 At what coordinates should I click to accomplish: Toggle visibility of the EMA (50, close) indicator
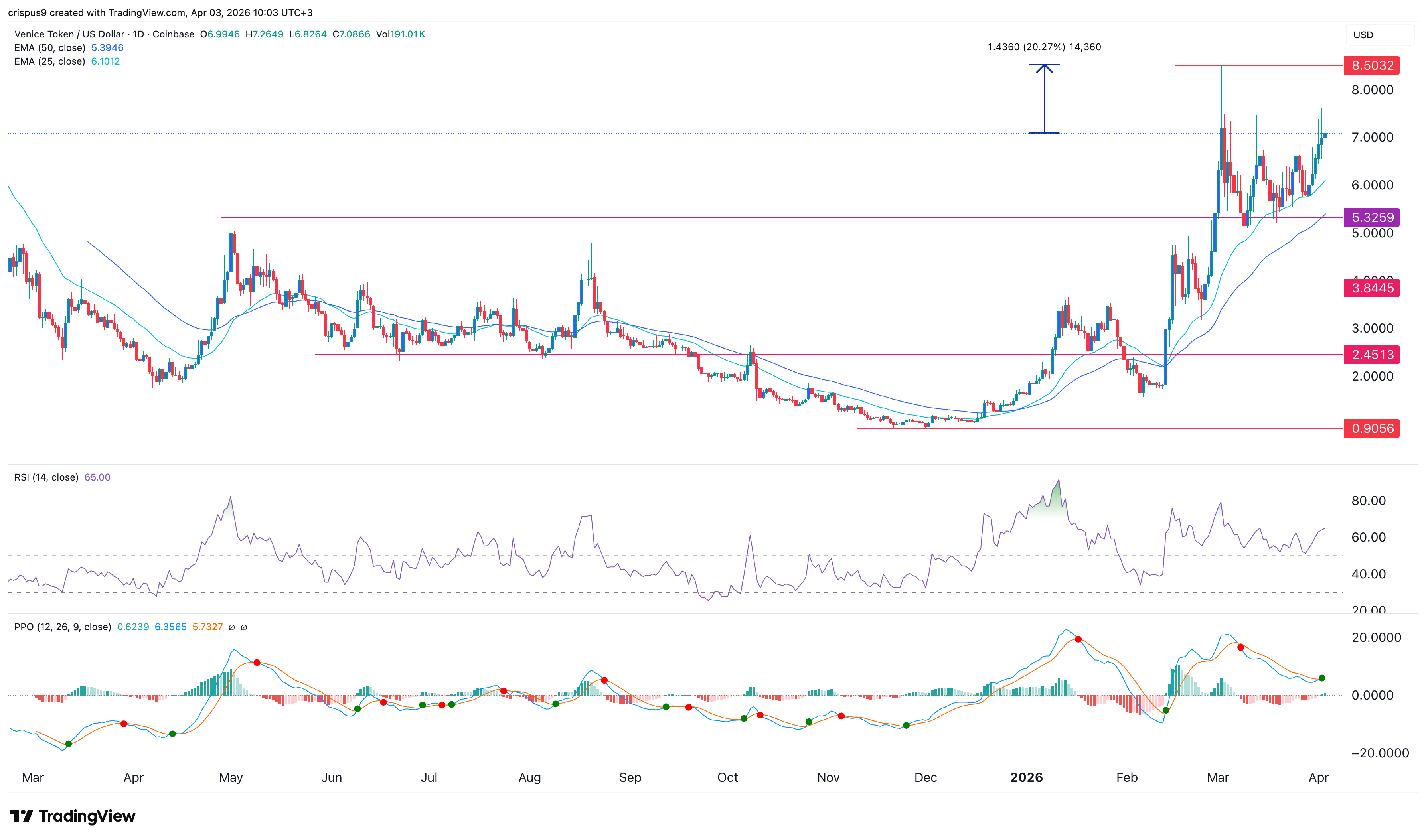(x=50, y=48)
